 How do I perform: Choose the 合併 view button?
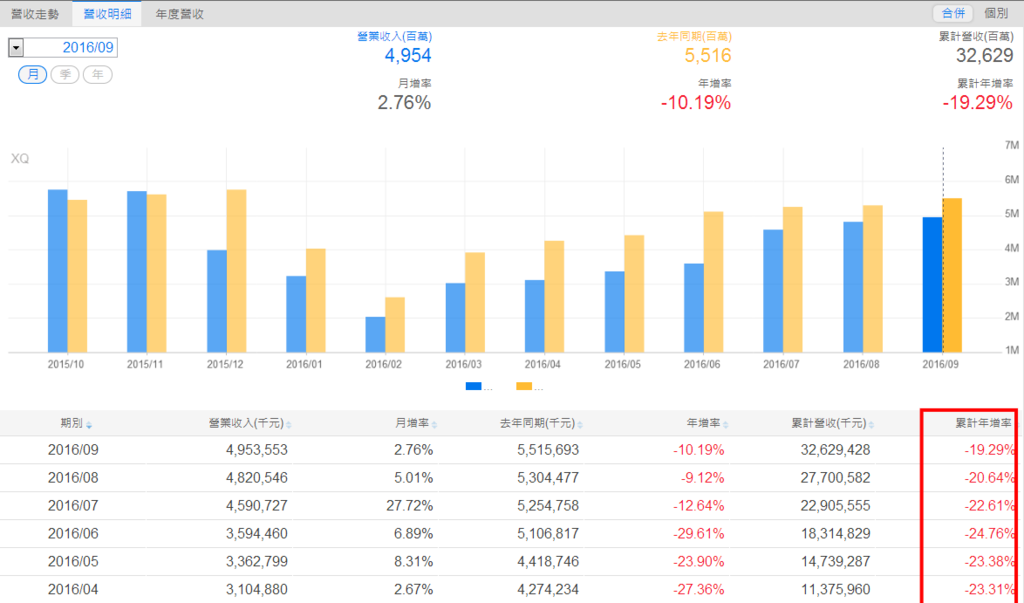pyautogui.click(x=953, y=13)
